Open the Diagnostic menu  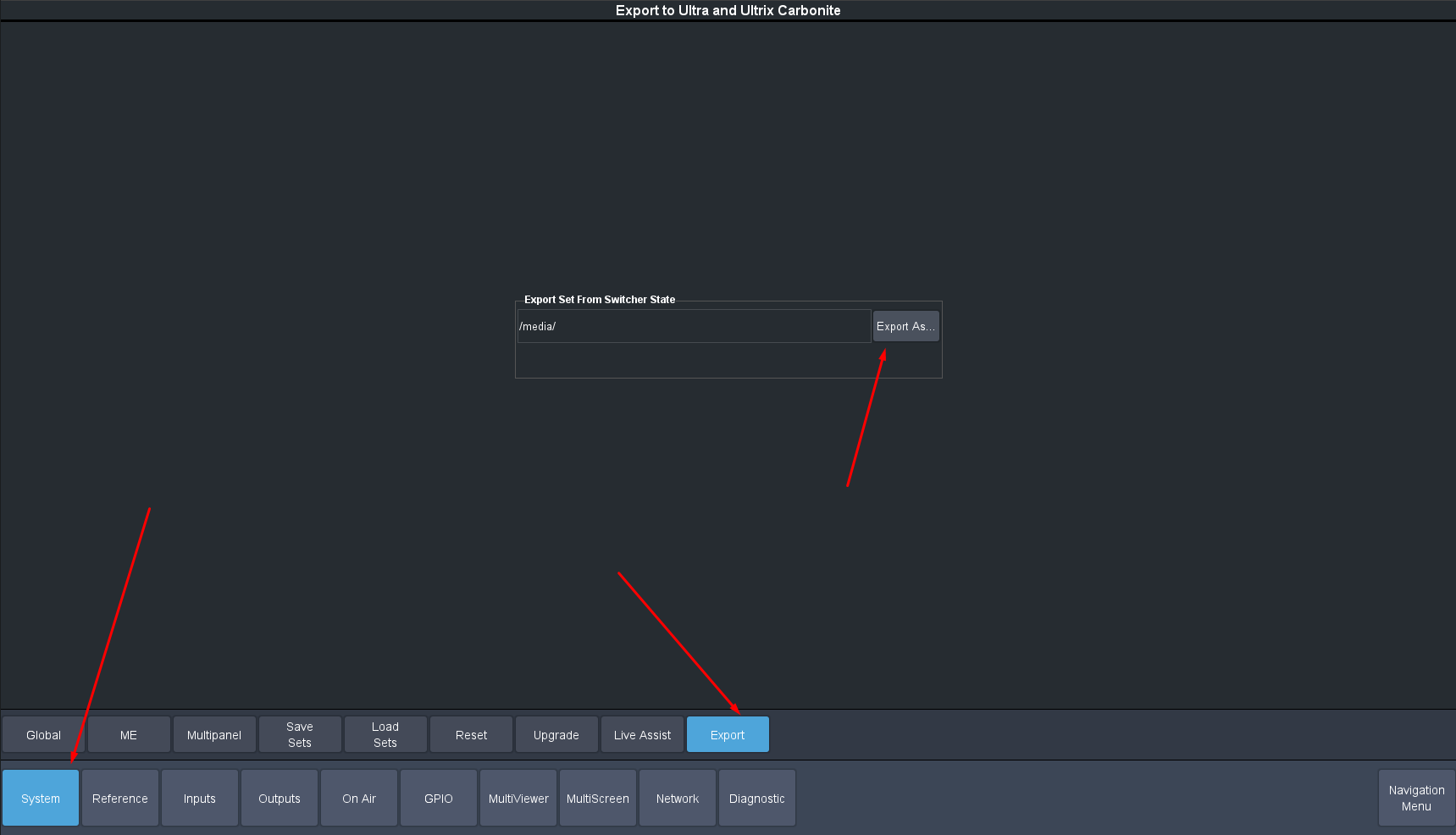tap(757, 798)
